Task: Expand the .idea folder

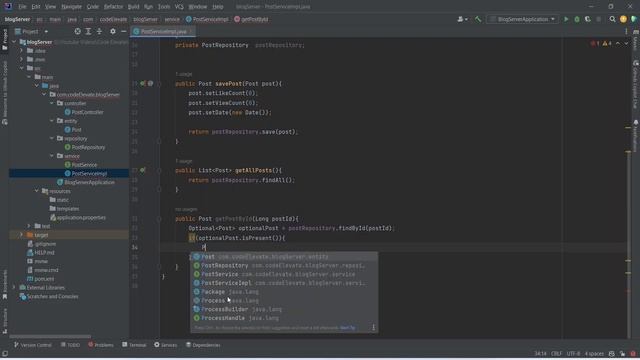Action: point(22,51)
